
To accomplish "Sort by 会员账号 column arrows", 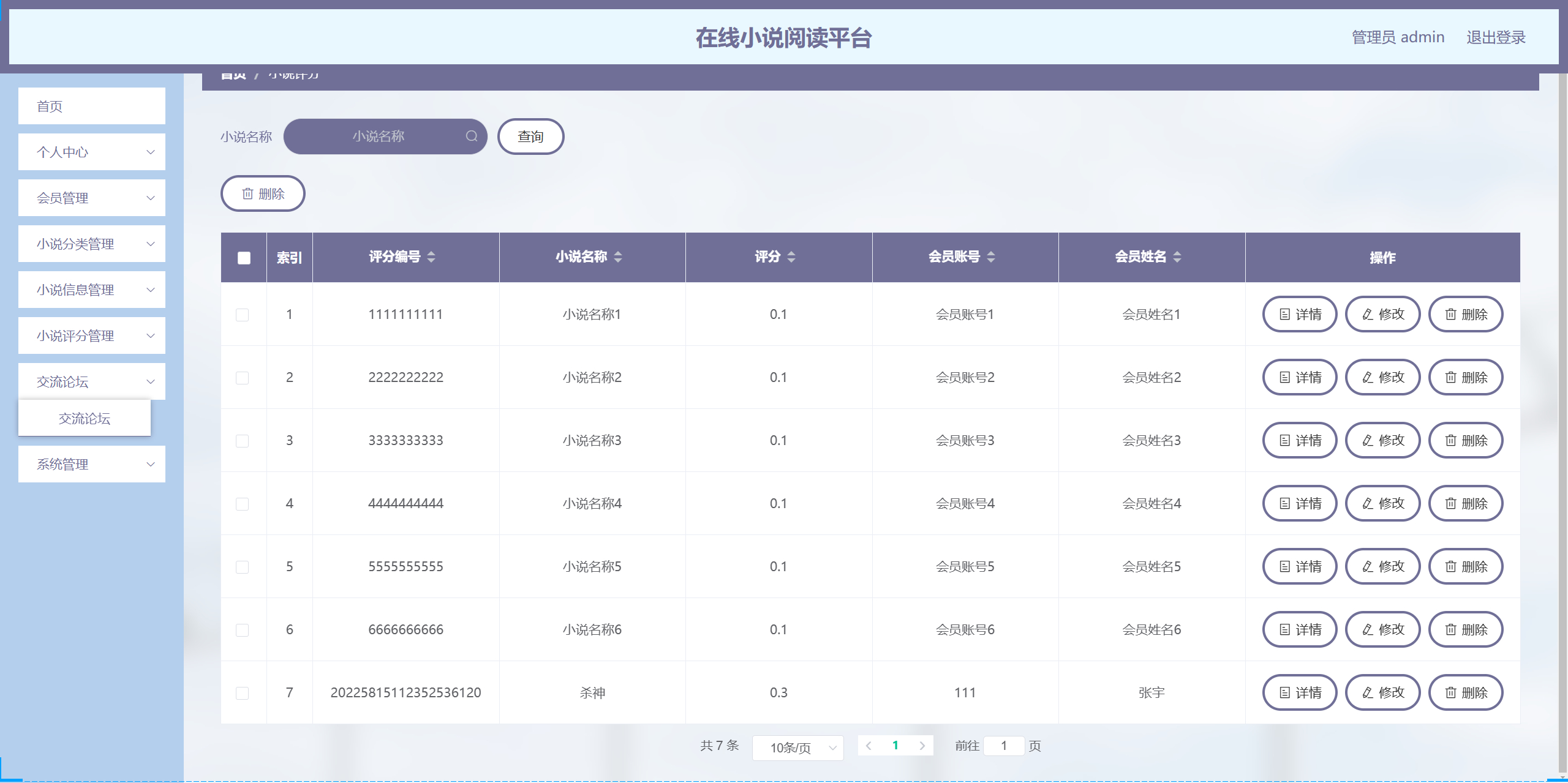I will 991,257.
